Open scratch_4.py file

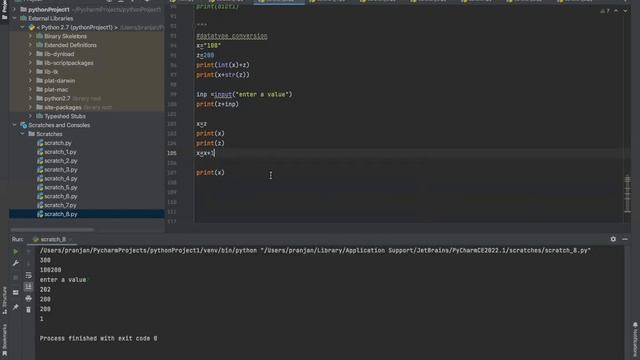(60, 179)
